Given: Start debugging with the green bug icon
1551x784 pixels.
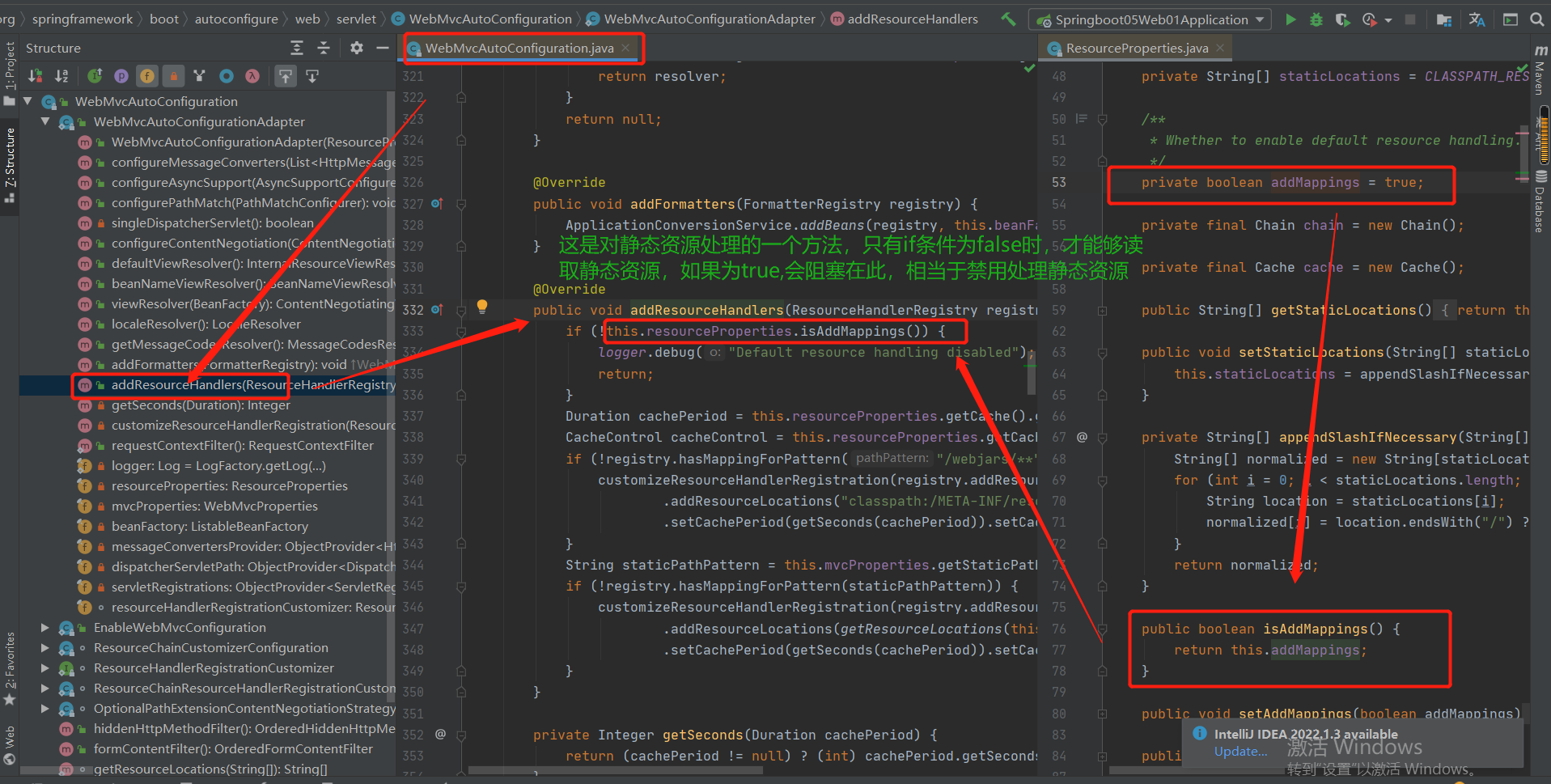Looking at the screenshot, I should tap(1316, 19).
